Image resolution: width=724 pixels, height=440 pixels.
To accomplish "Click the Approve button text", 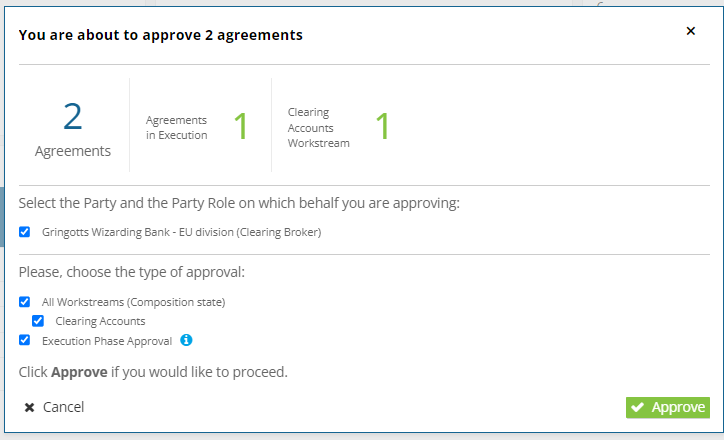I will pos(678,407).
